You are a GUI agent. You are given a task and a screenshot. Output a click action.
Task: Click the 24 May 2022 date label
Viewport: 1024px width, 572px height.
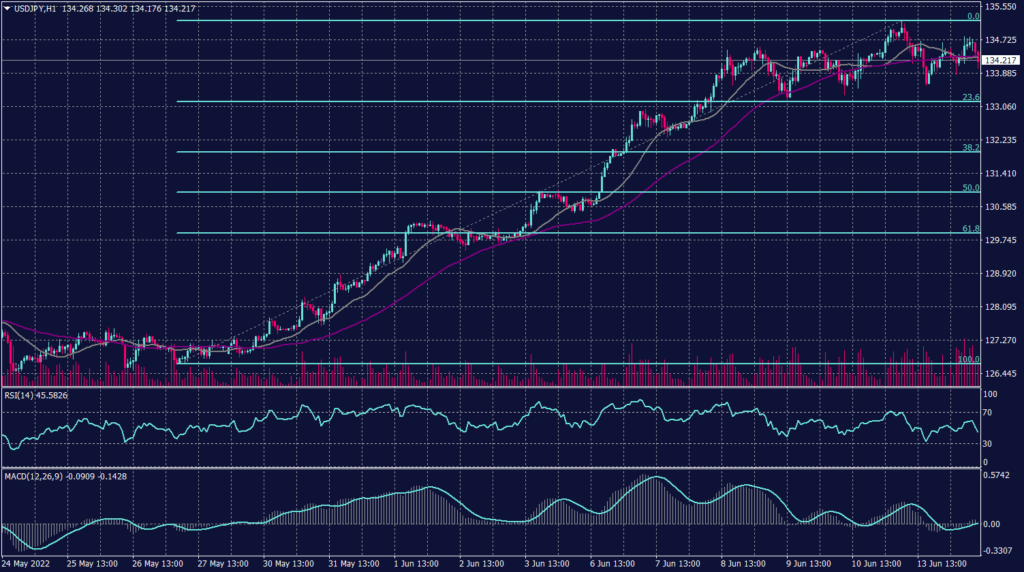[29, 565]
